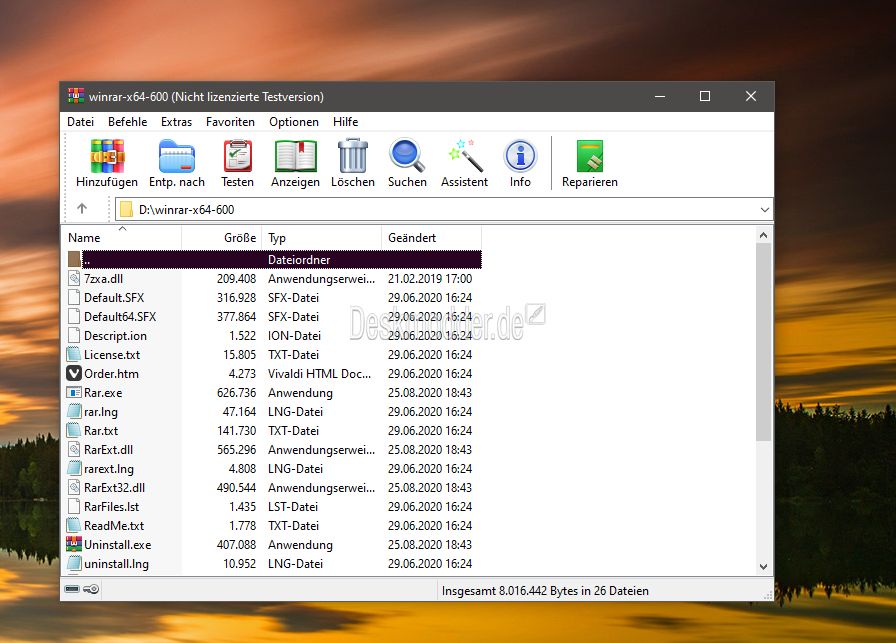Sort files by Größe column
Viewport: 896px width, 643px height.
(x=222, y=238)
